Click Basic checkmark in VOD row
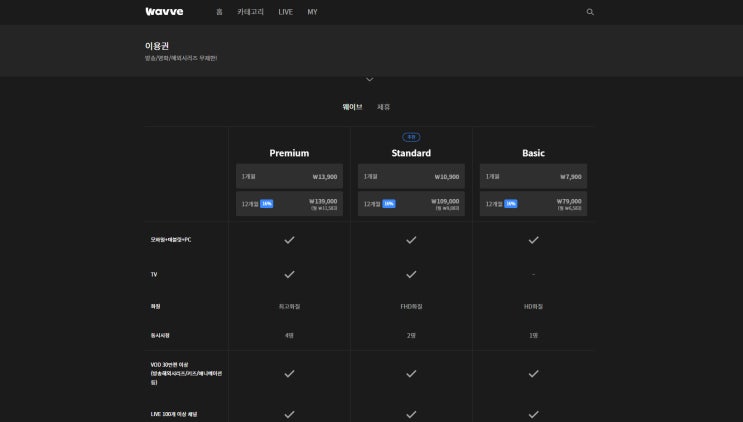 [534, 374]
